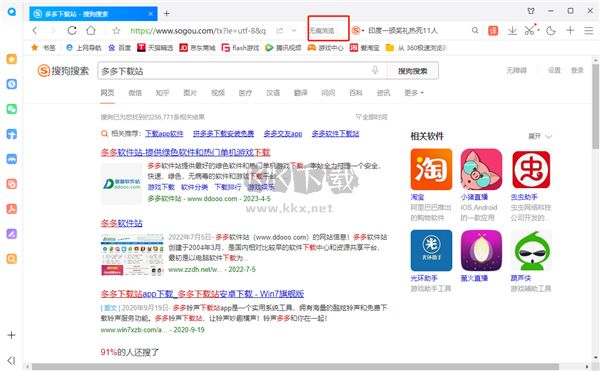Switch to the 百科 search tab

[355, 93]
